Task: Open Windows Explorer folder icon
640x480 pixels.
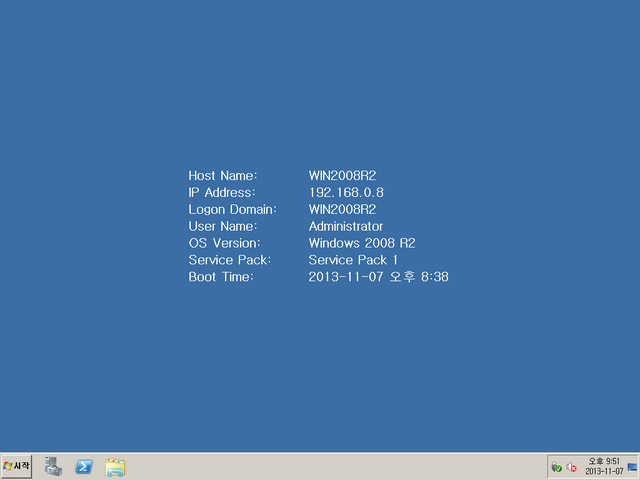Action: (115, 467)
